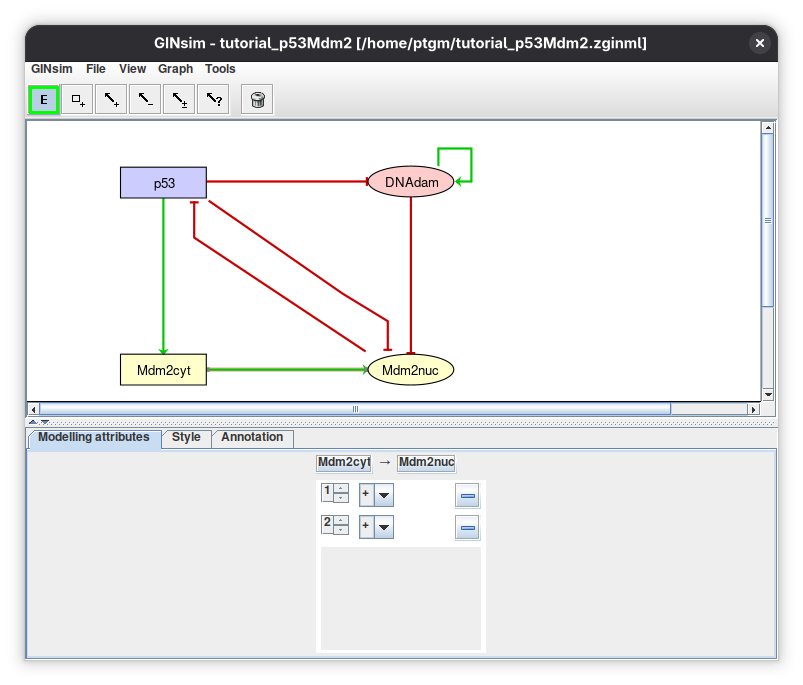Click the vertical scrollbar down arrow
The height and width of the screenshot is (685, 803).
[x=768, y=394]
